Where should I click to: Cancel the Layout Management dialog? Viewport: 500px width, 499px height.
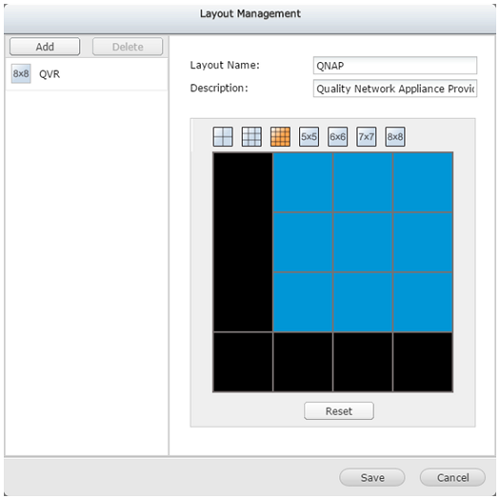[452, 477]
